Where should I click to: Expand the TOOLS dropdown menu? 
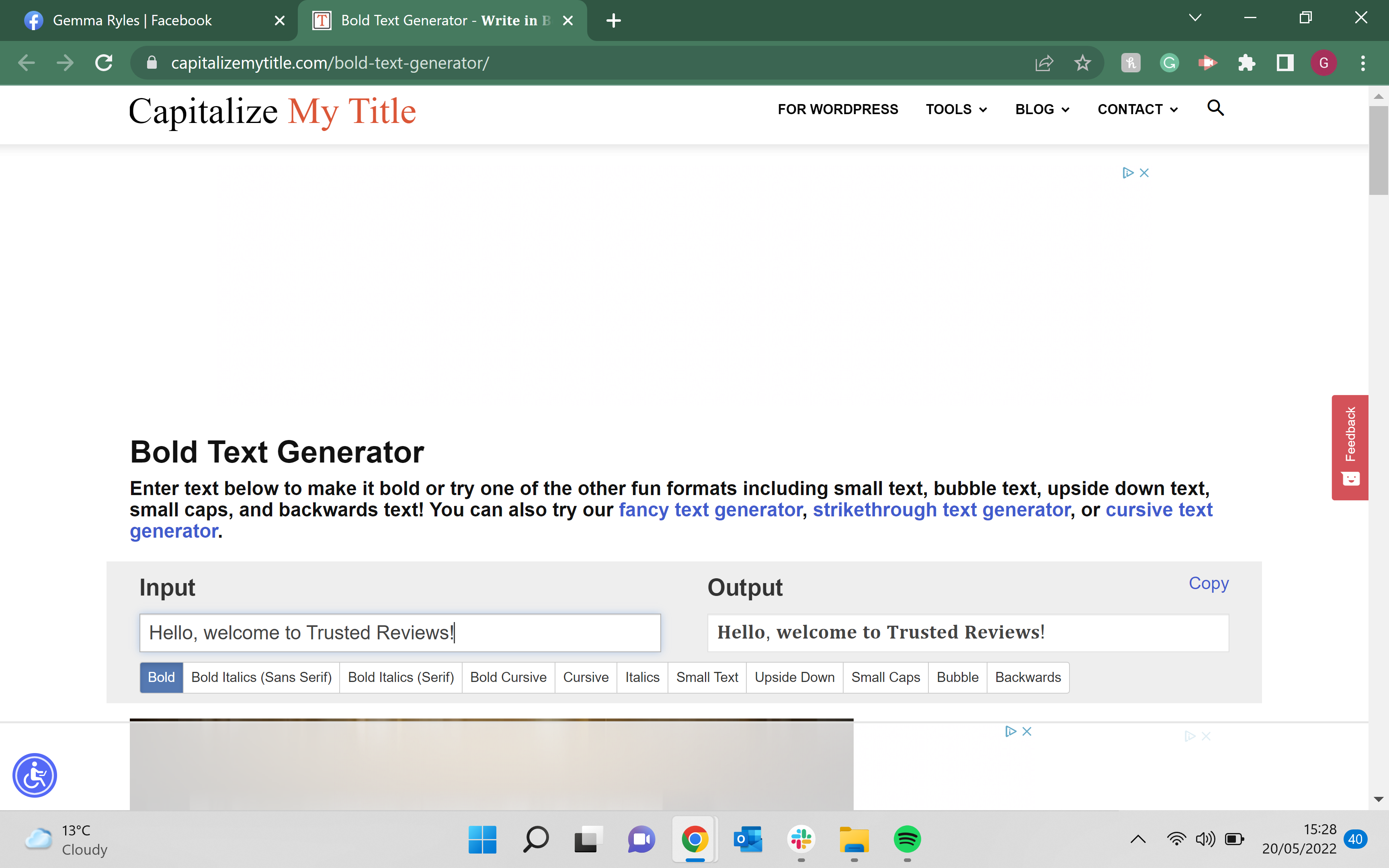[956, 109]
